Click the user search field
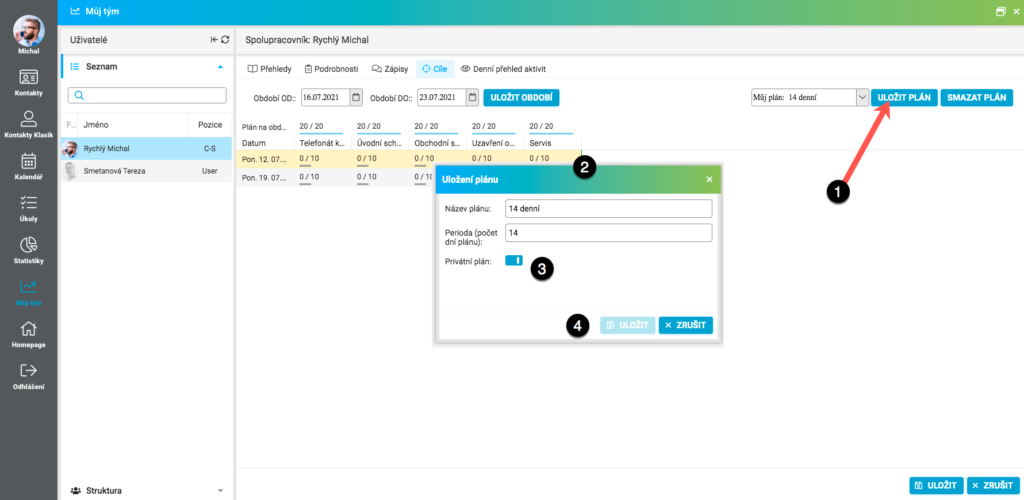The height and width of the screenshot is (500, 1024). point(147,95)
